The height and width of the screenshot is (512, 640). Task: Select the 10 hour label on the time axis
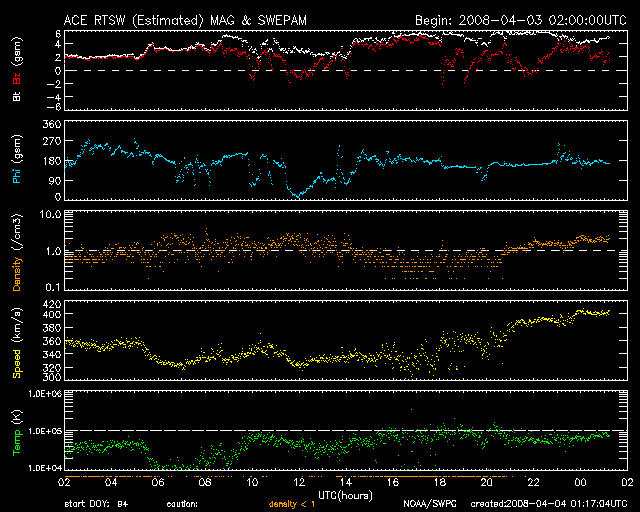(x=252, y=483)
